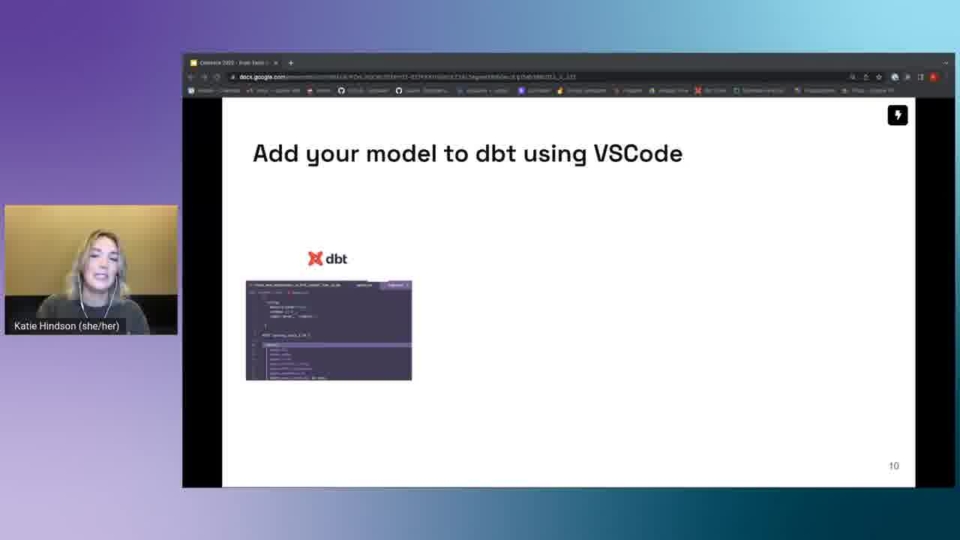Open the second GitHub-icon bookmark
Viewport: 960px width, 540px height.
pos(421,91)
